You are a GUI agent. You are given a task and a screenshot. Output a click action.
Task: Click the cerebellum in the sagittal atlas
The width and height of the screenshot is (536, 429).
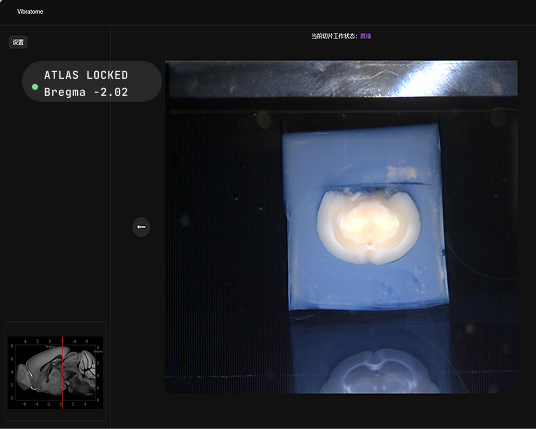87,364
